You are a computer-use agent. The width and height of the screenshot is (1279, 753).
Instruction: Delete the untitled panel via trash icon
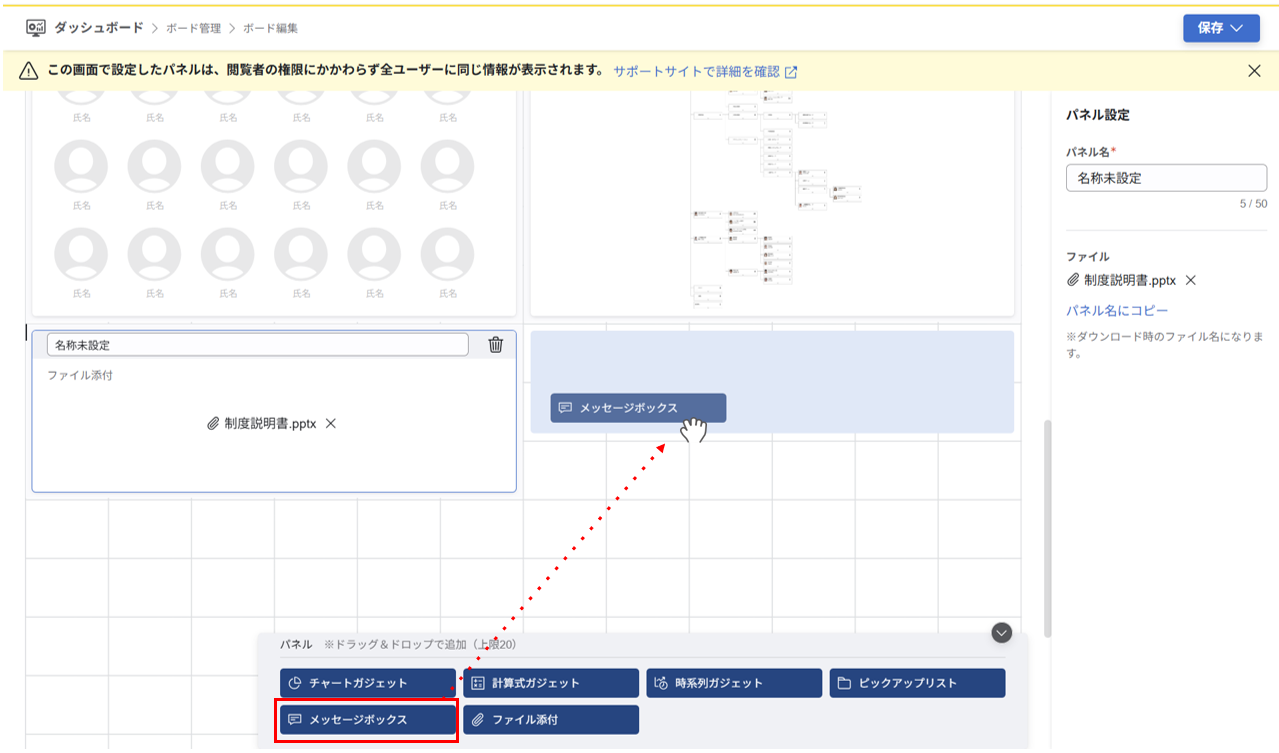(495, 344)
